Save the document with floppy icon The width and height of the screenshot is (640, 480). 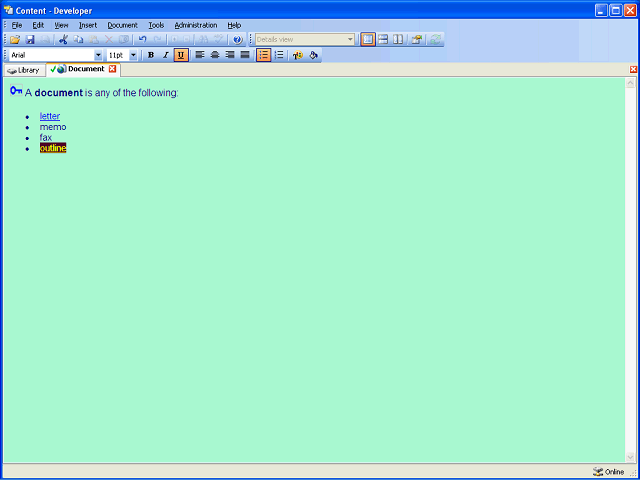click(30, 40)
